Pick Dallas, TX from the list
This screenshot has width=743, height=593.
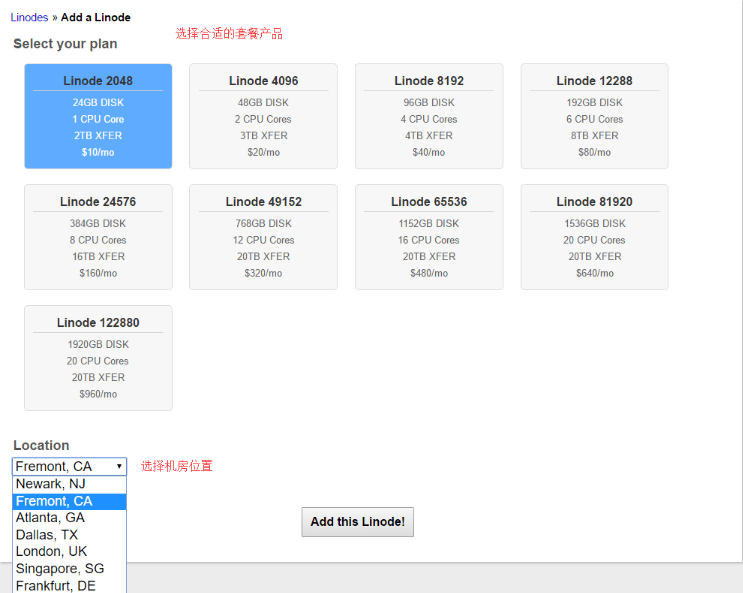(46, 535)
